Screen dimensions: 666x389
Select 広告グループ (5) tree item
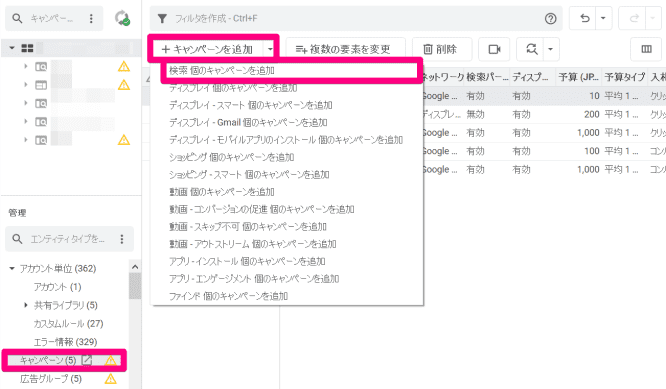(x=51, y=379)
